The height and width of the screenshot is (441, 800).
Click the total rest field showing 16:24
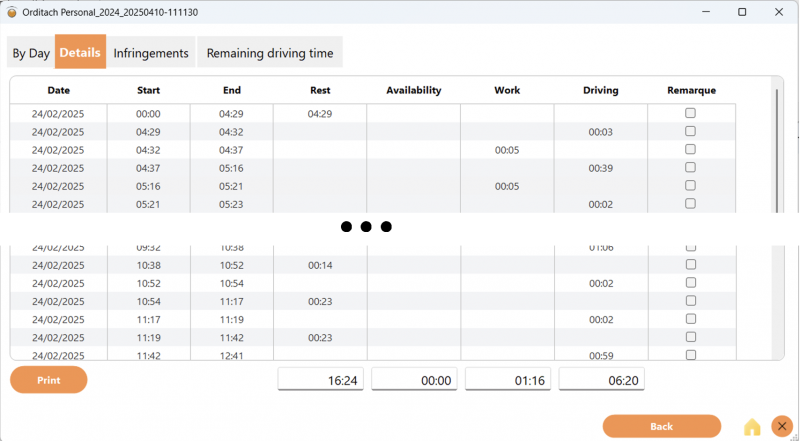(320, 379)
